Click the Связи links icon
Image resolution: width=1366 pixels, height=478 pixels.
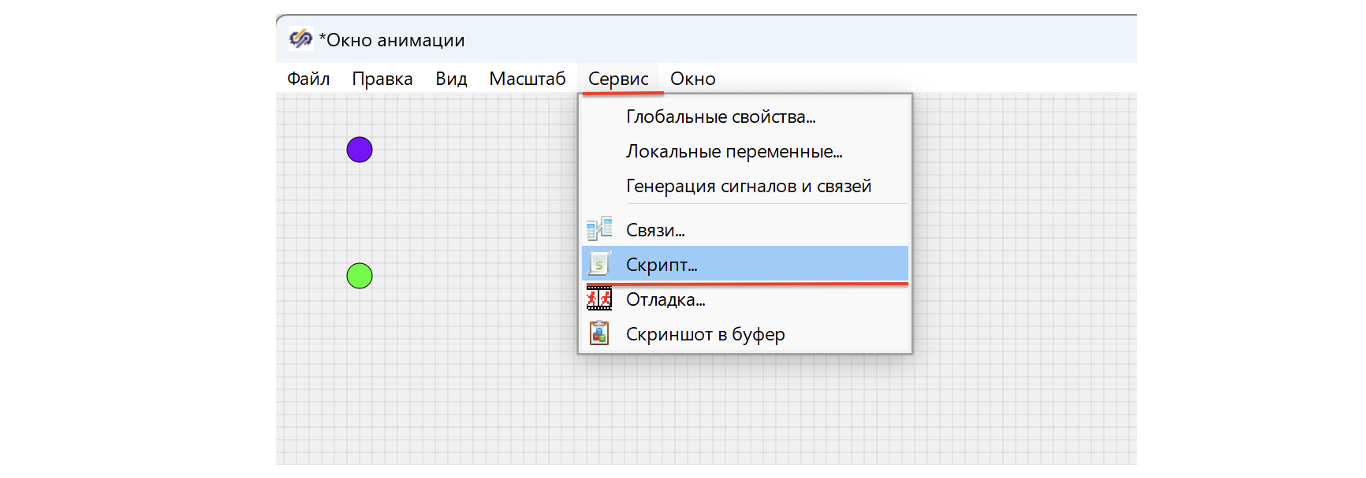pyautogui.click(x=599, y=230)
